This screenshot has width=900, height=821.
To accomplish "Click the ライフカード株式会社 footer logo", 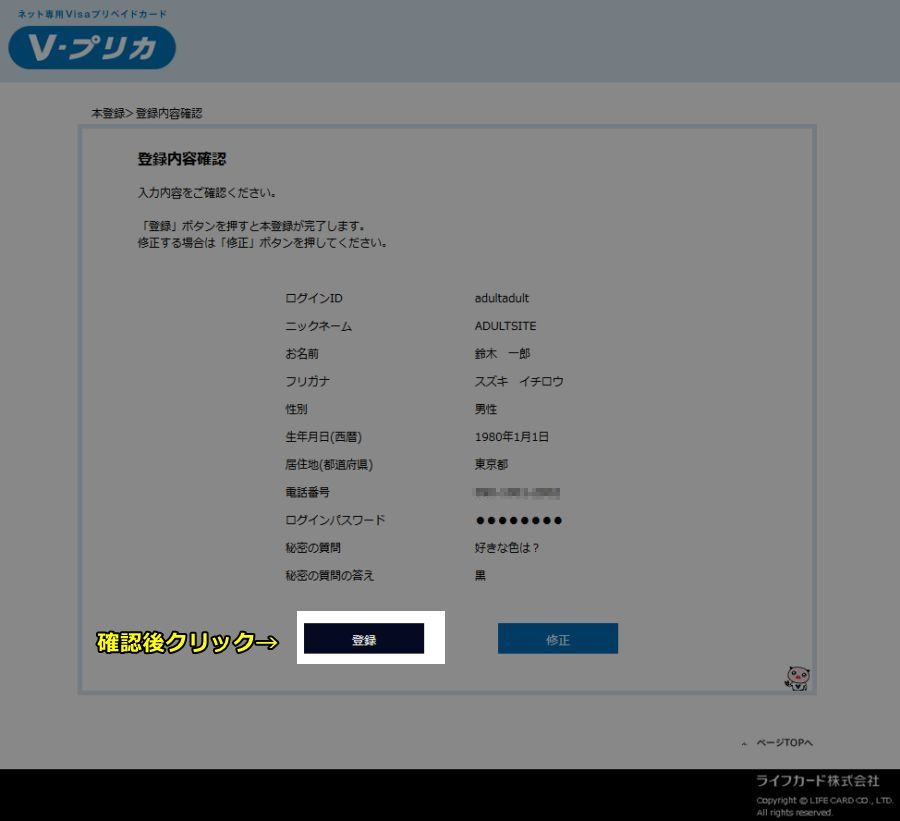I will 817,780.
